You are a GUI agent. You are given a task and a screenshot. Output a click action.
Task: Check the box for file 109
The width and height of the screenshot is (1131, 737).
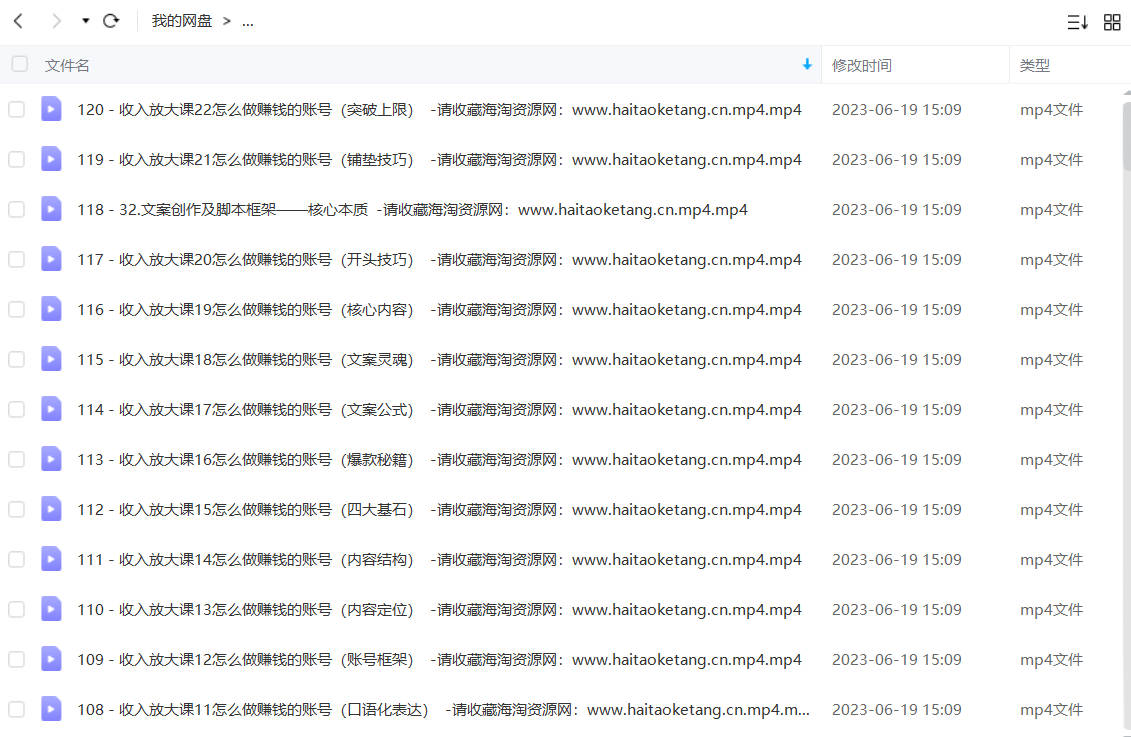pyautogui.click(x=16, y=659)
